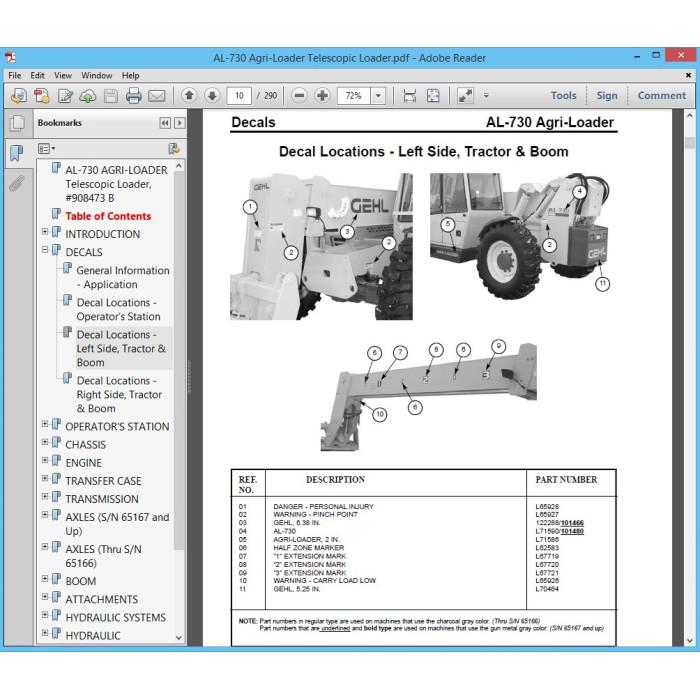This screenshot has width=700, height=700.
Task: Select AXLES (S/N 65167 and Up) bookmark
Action: coord(117,524)
